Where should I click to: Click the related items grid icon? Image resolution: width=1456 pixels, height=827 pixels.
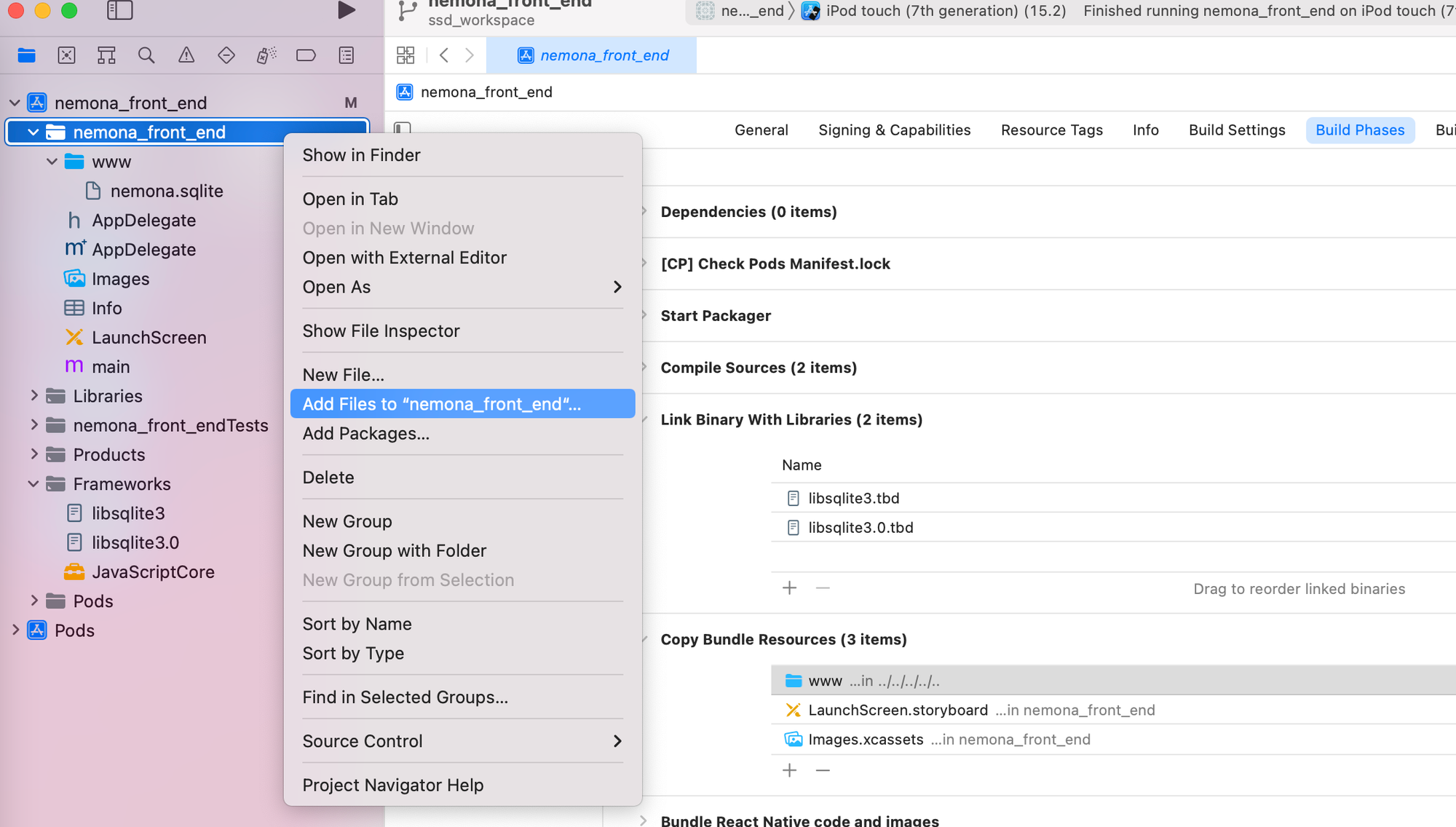405,55
